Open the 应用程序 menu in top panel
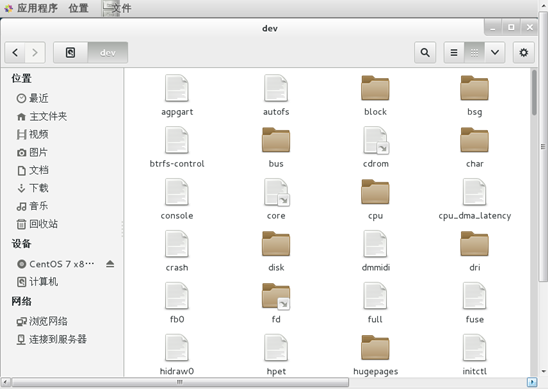The image size is (548, 389). [31, 8]
